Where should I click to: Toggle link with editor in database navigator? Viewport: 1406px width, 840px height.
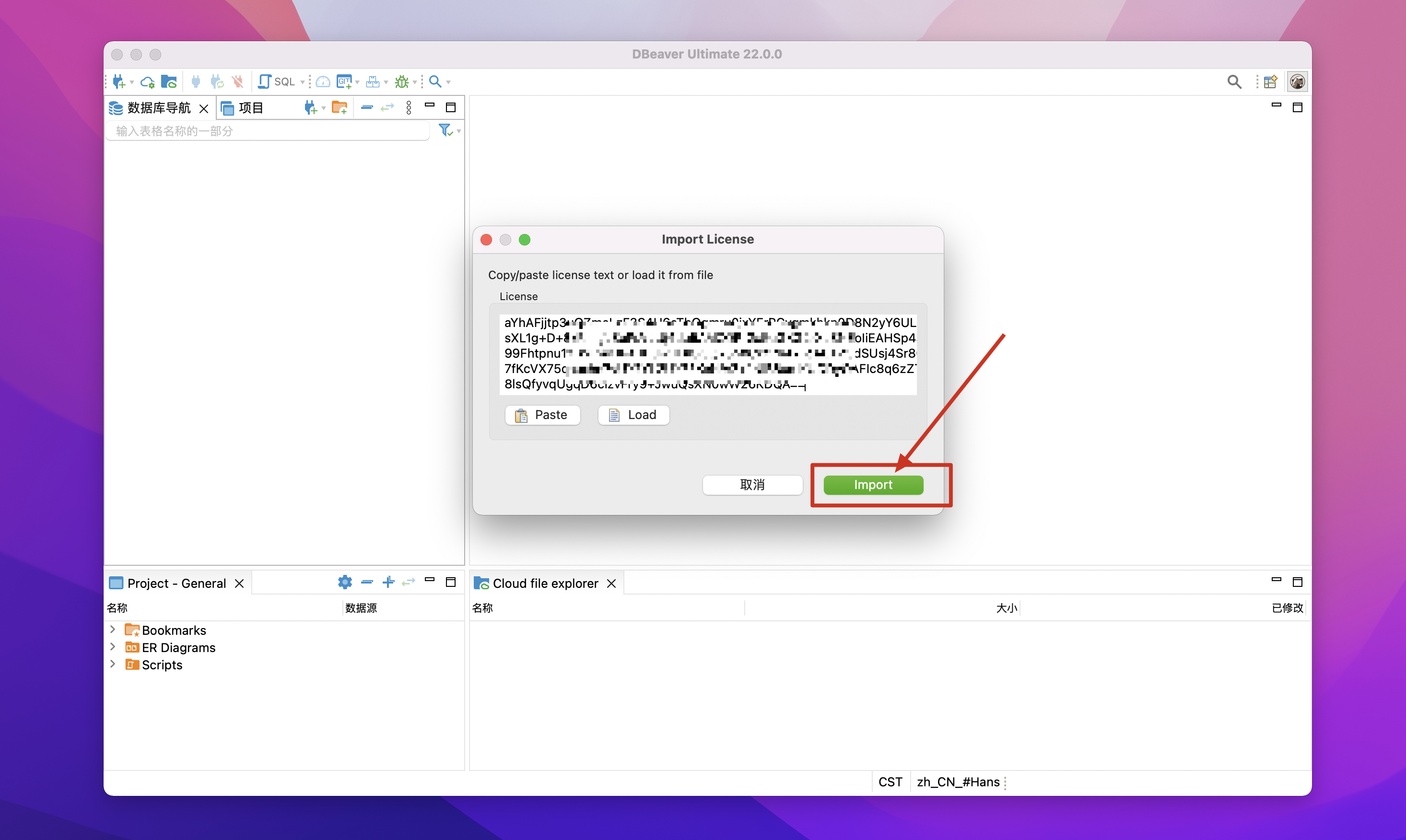coord(387,107)
